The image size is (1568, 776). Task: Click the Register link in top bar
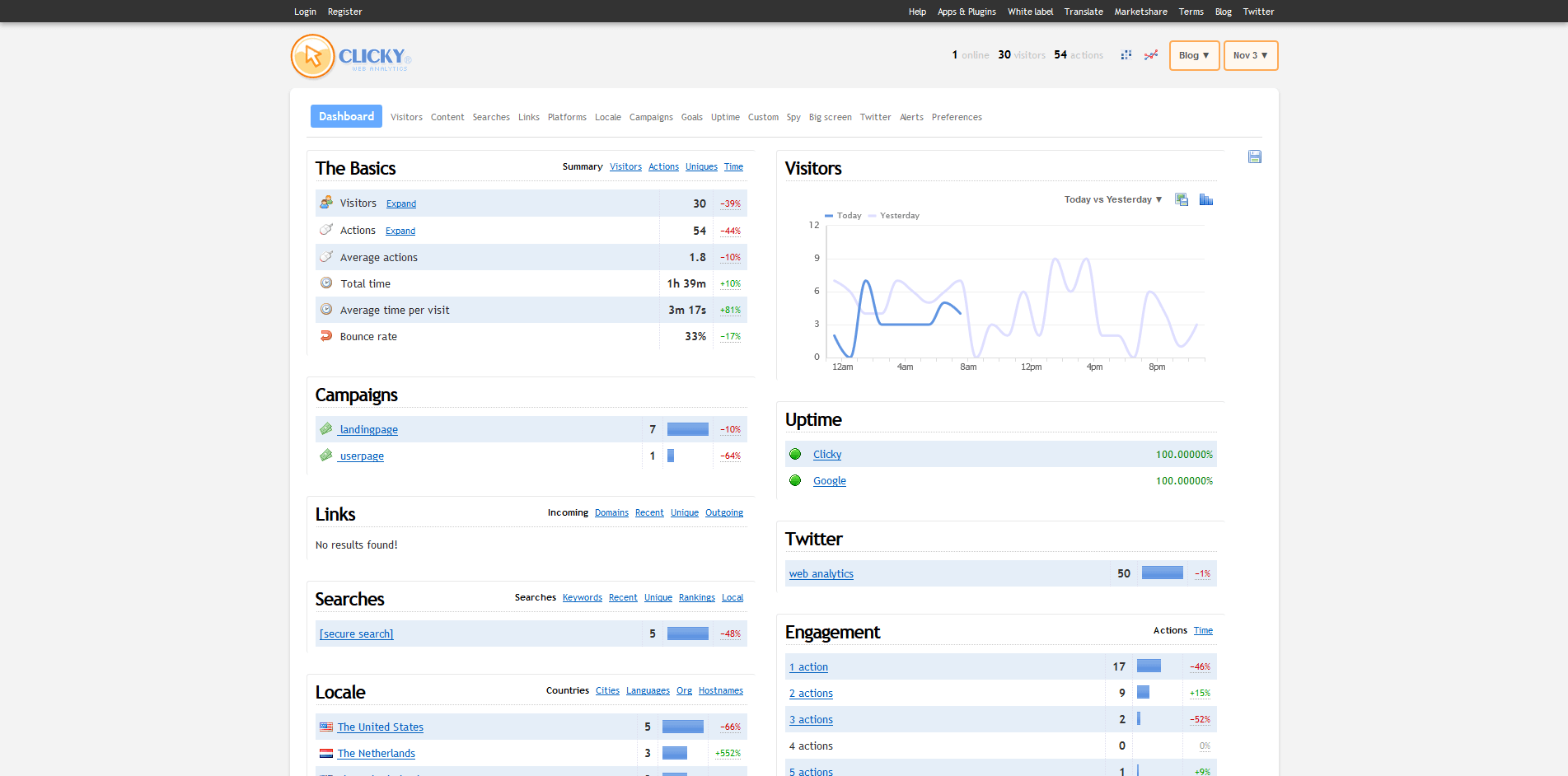[x=344, y=12]
